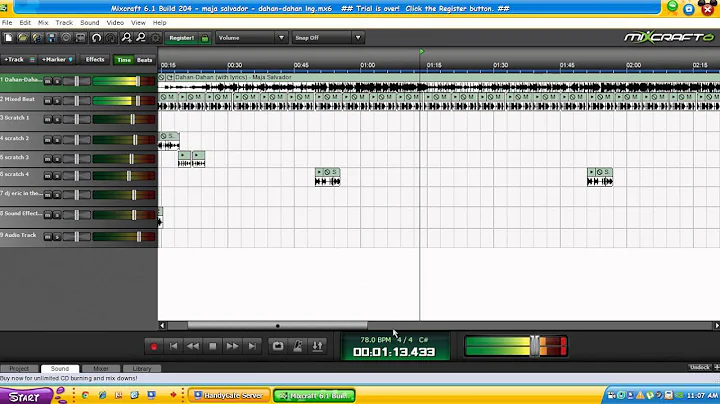Switch the timeline to Time mode
This screenshot has width=720, height=404.
click(x=124, y=60)
